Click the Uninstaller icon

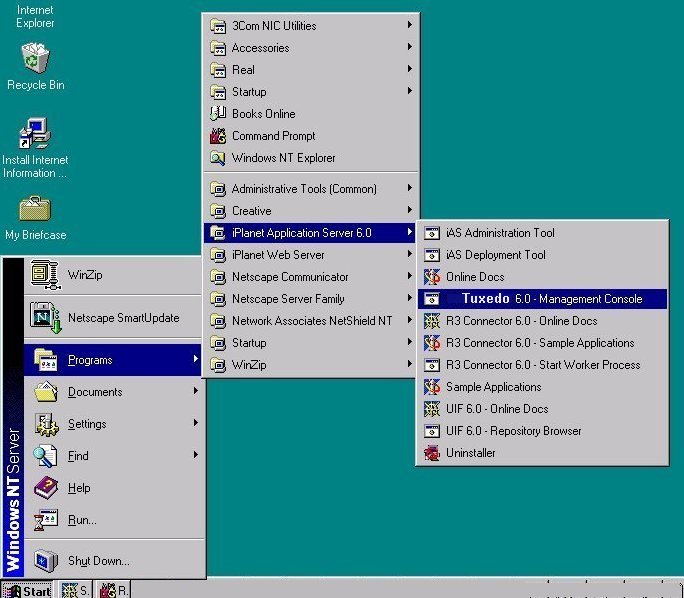(x=432, y=453)
